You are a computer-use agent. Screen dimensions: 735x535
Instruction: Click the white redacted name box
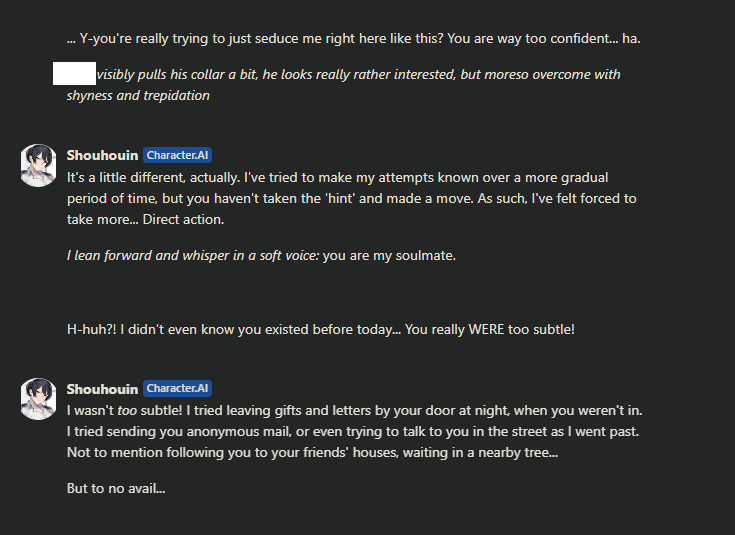pos(74,73)
